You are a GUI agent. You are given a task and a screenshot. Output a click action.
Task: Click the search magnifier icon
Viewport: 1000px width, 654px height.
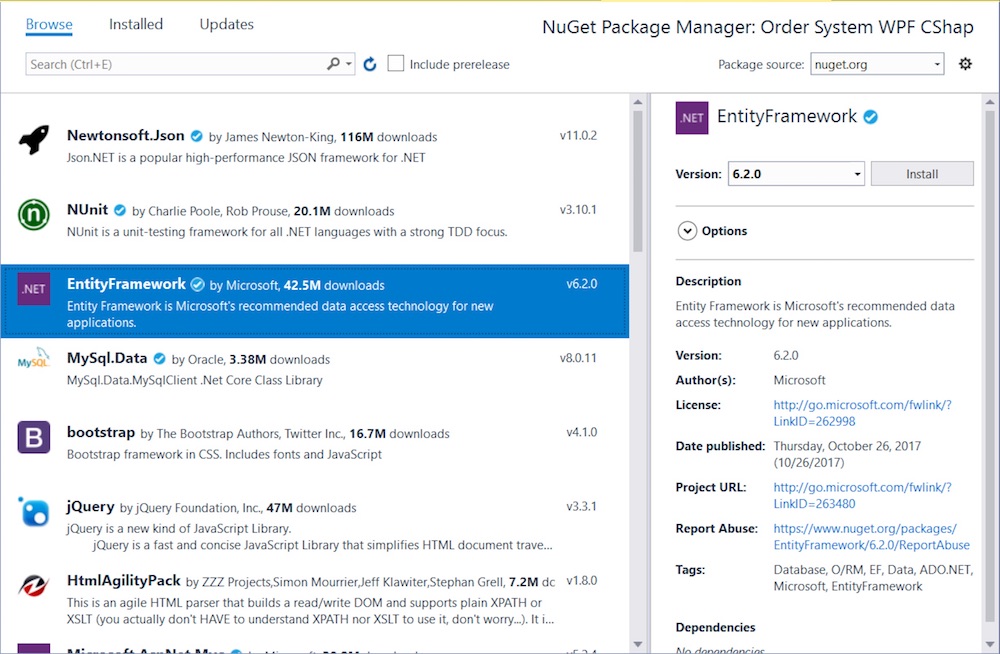pyautogui.click(x=334, y=64)
